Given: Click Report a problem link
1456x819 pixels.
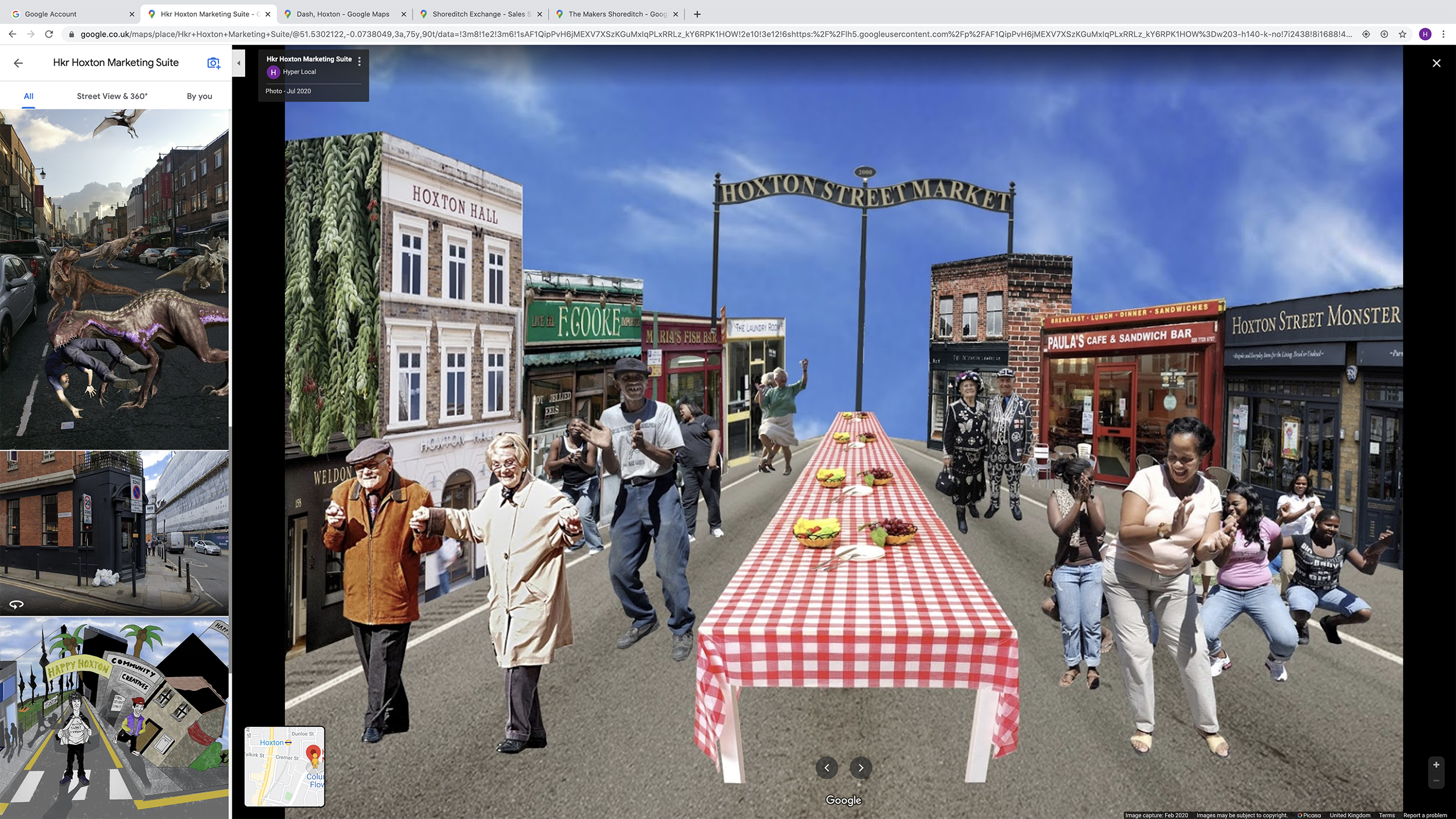Looking at the screenshot, I should coord(1425,815).
